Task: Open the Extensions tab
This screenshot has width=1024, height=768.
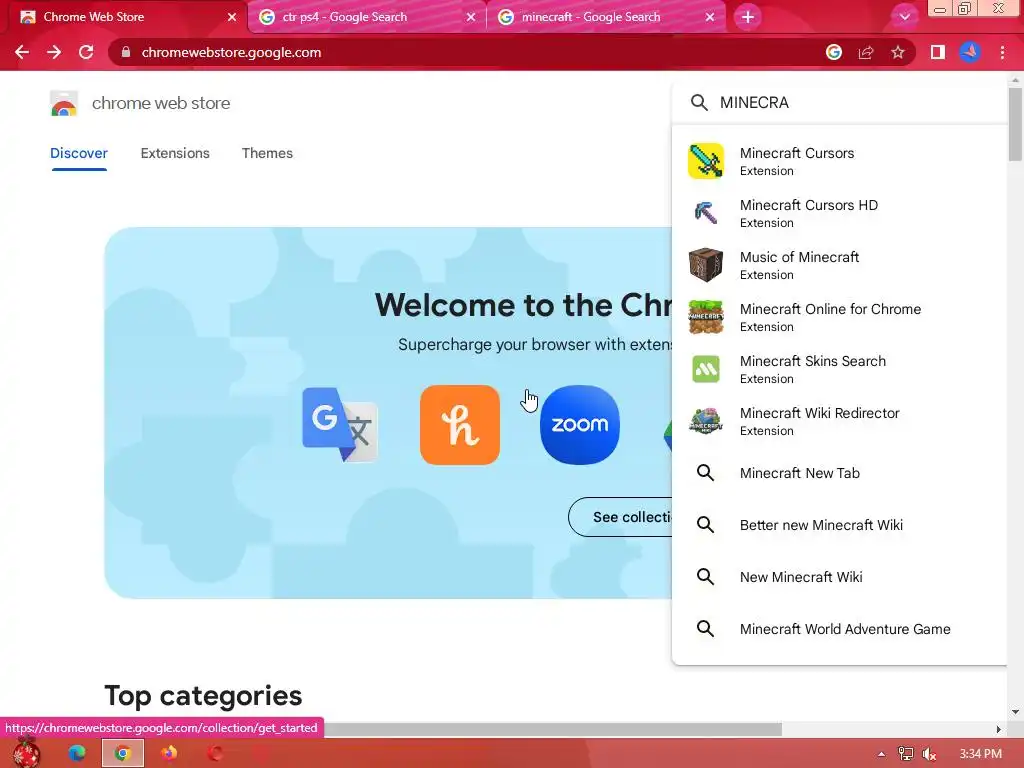Action: click(x=175, y=153)
